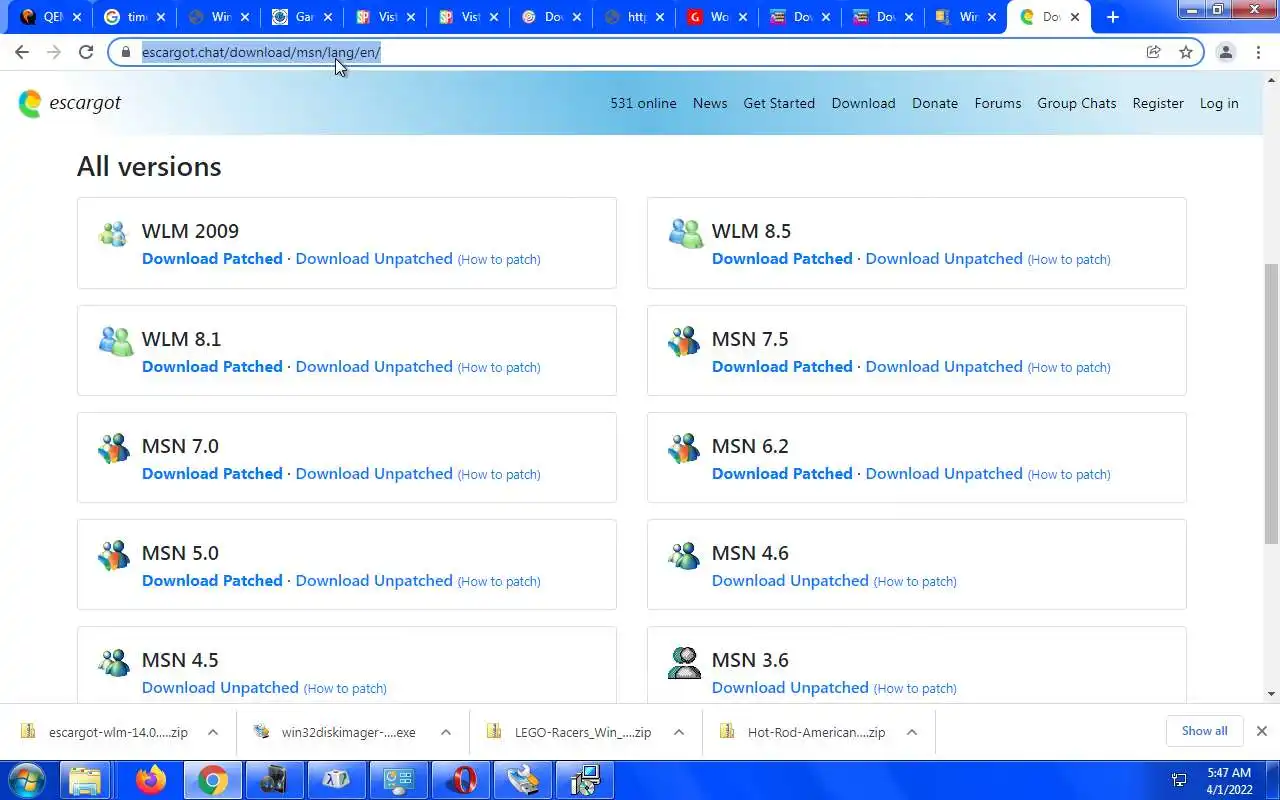1280x800 pixels.
Task: Click the Log in link
Action: 1219,103
